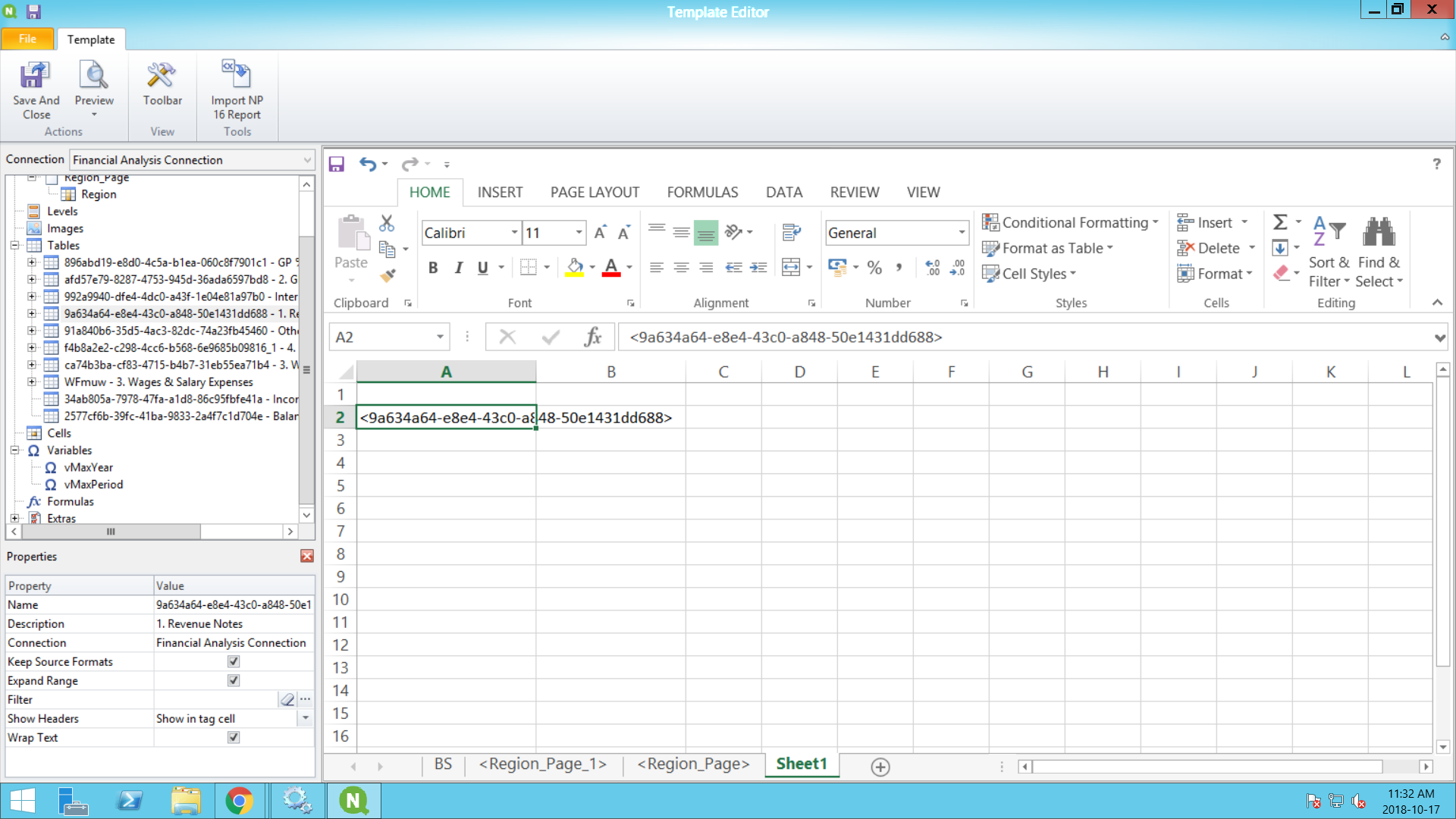Open the BS sheet tab

tap(443, 764)
